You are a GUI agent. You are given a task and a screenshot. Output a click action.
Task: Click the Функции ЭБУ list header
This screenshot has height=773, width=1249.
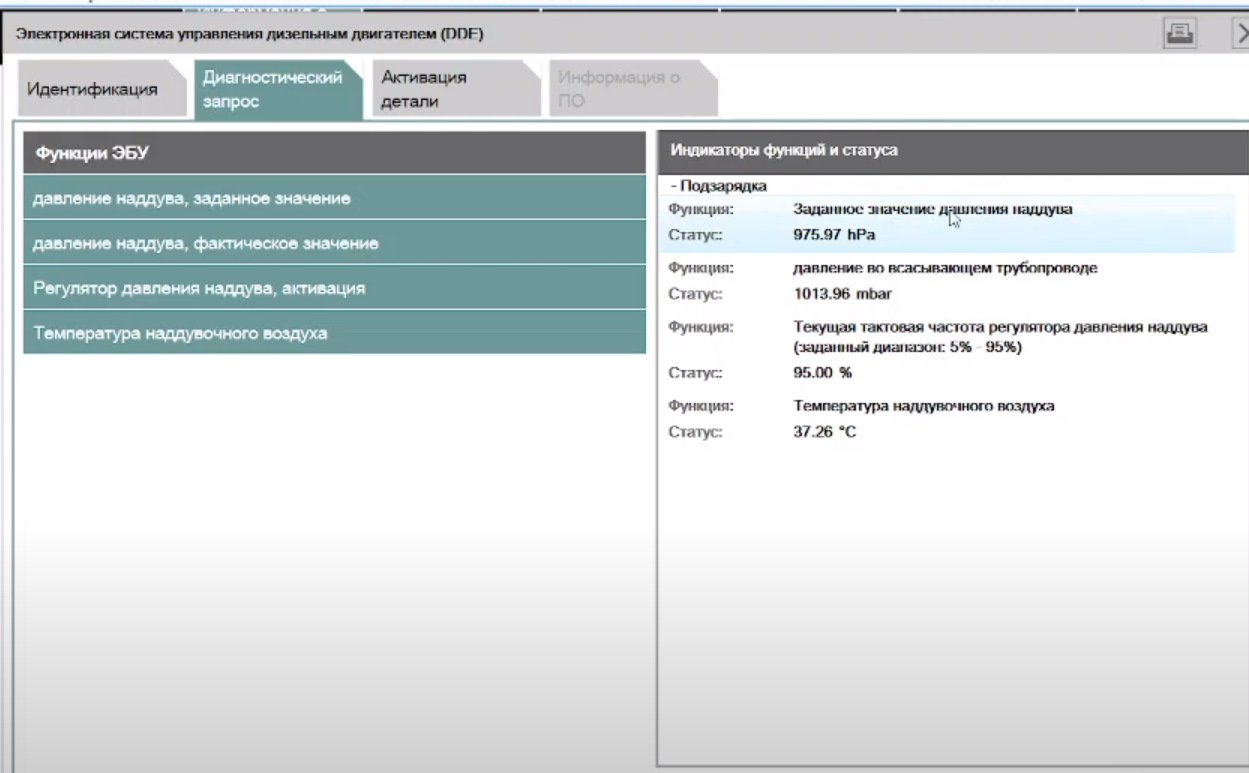334,153
